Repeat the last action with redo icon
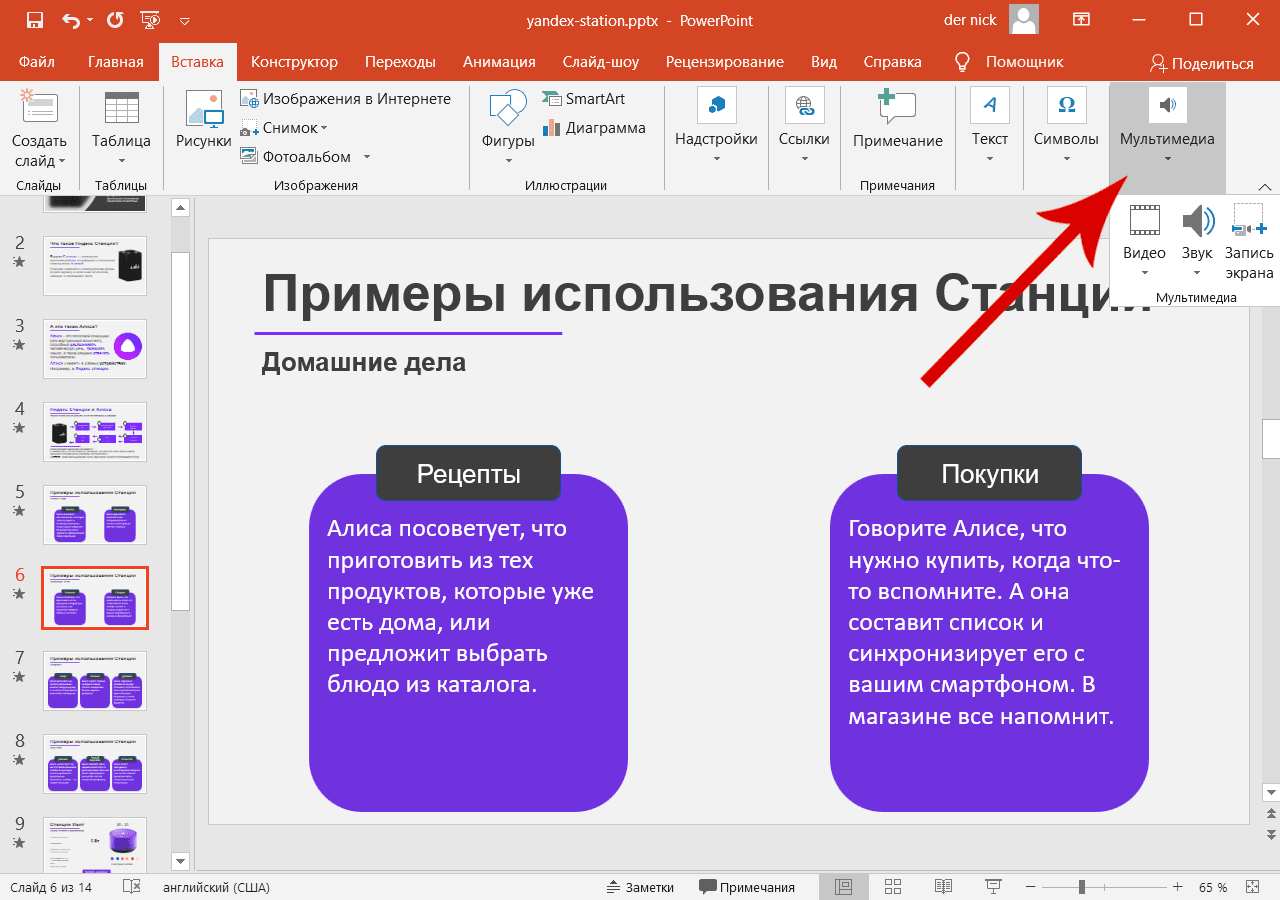Screen dimensions: 1280x900 114,20
